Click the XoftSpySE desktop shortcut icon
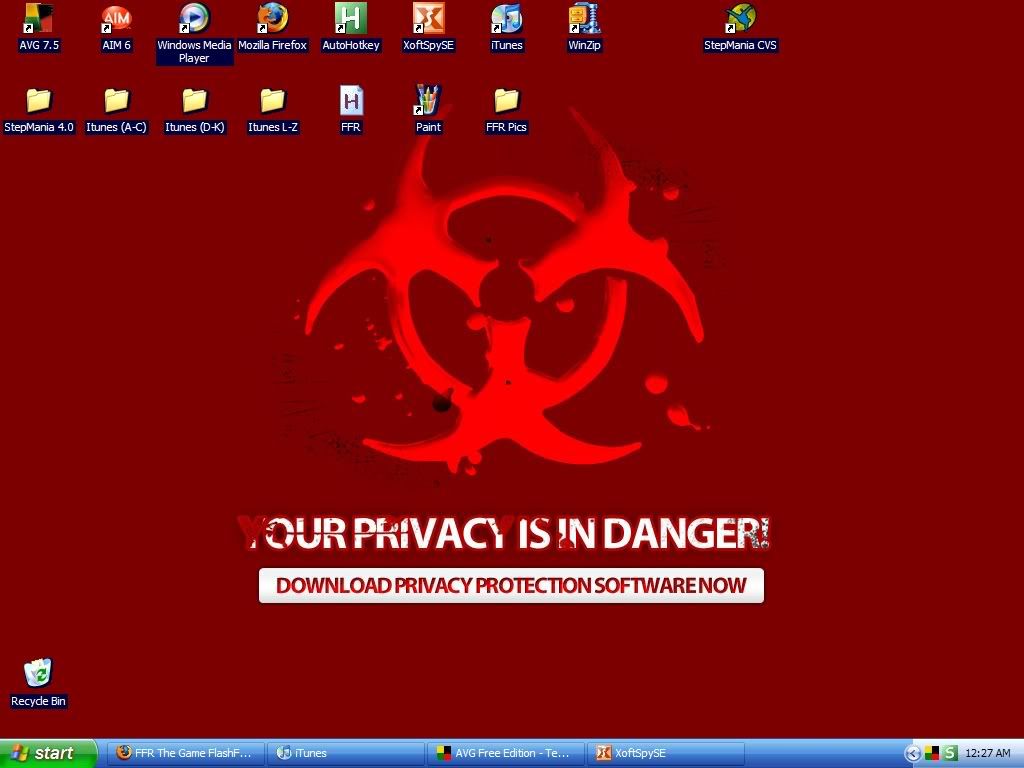 coord(428,20)
